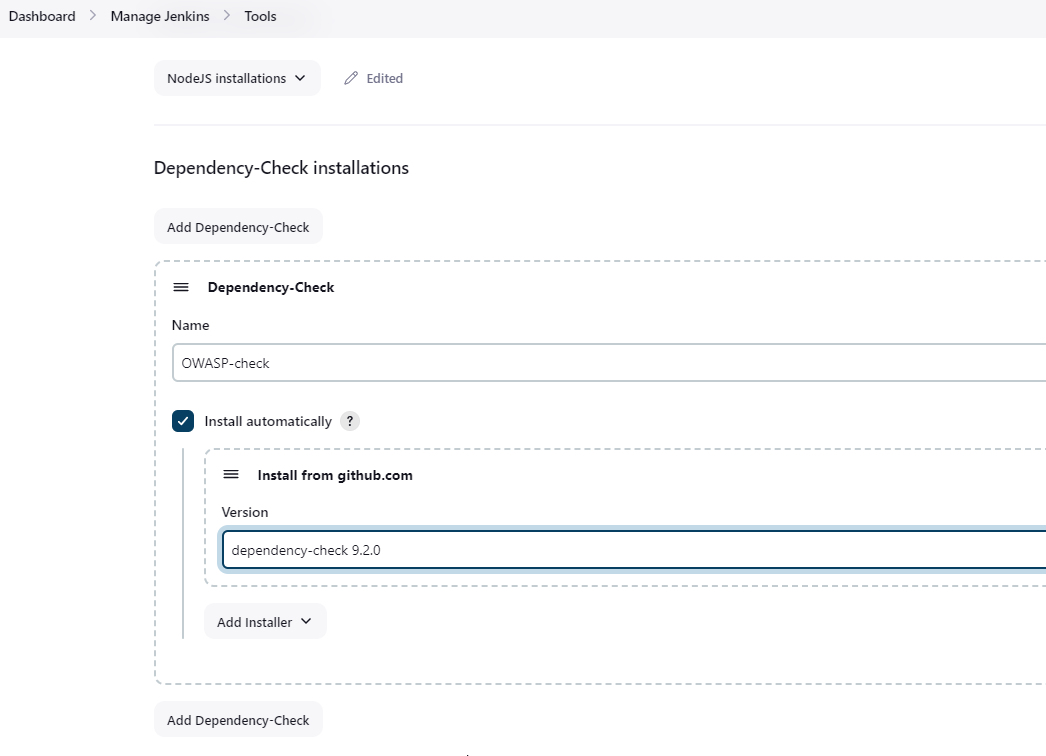Click the chevron in Add Installer
The image size is (1046, 756).
click(x=306, y=621)
